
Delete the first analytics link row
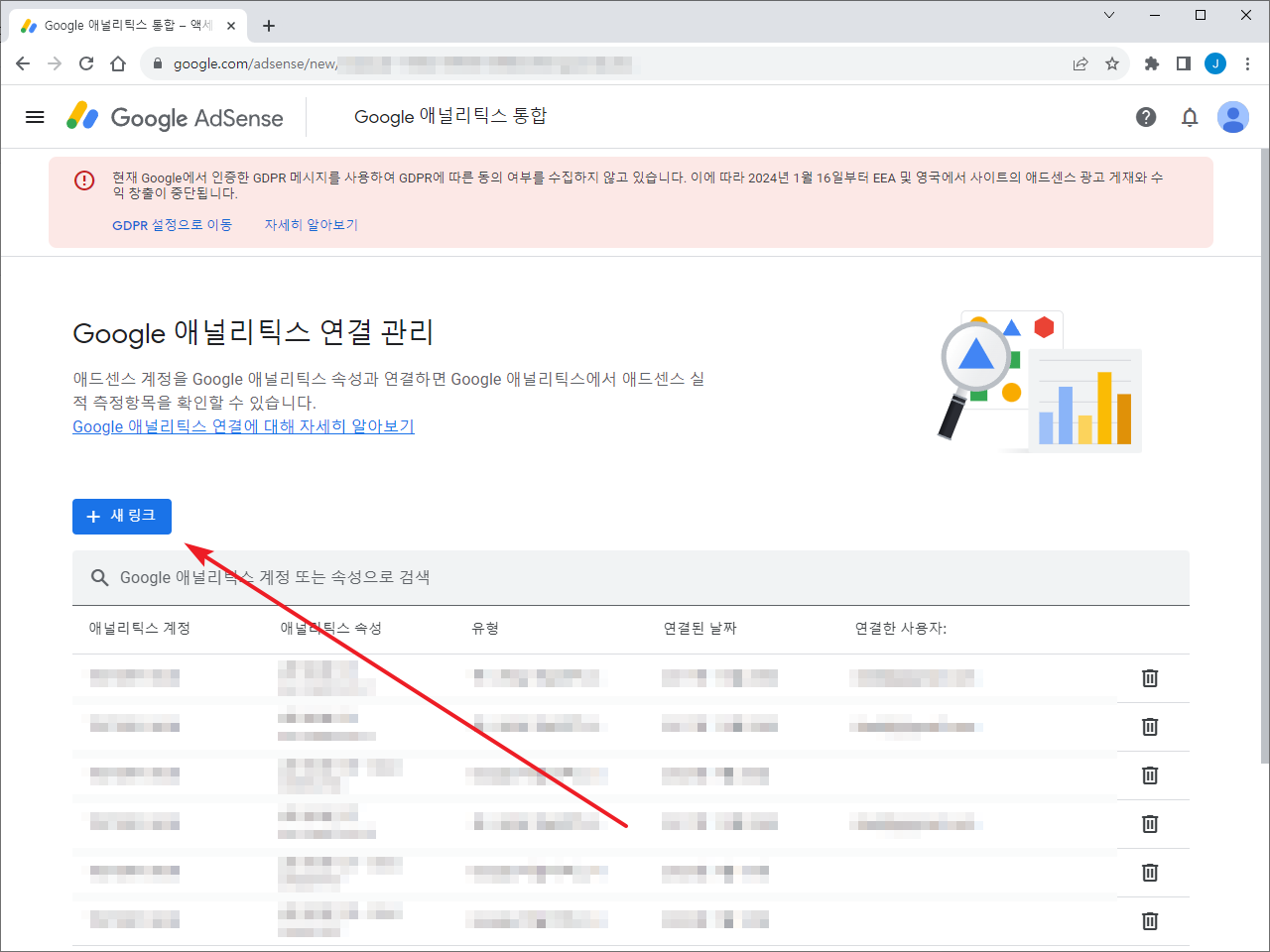coord(1150,678)
